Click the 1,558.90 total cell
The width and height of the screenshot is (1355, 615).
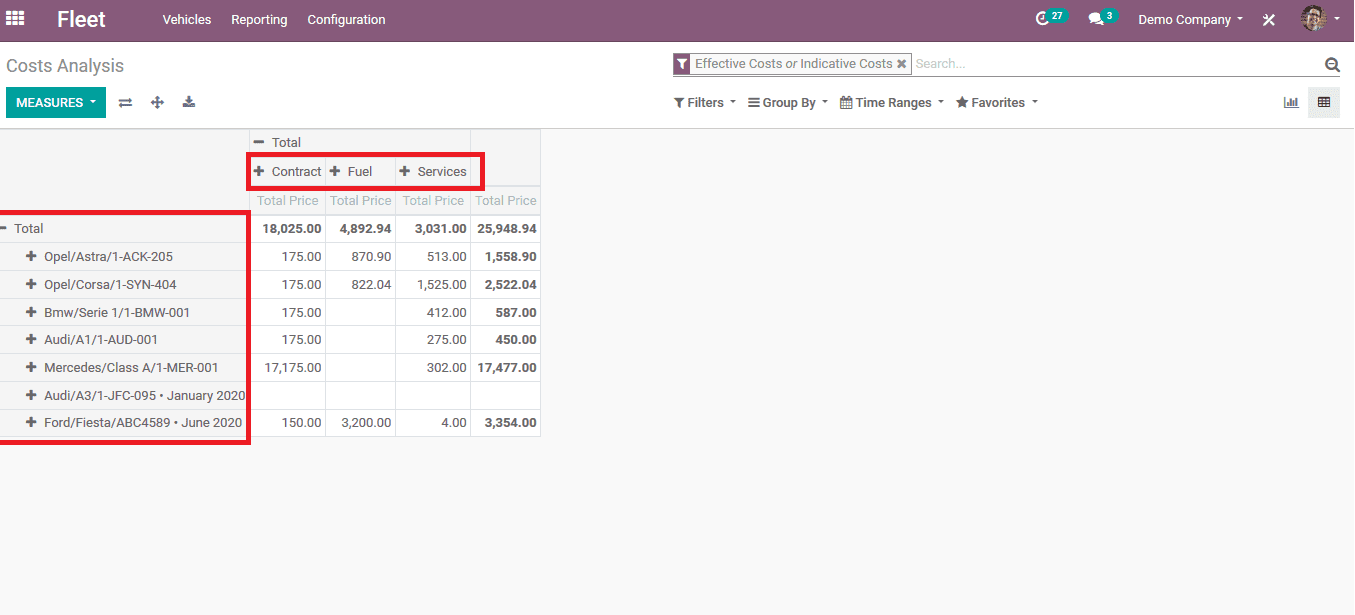(505, 257)
